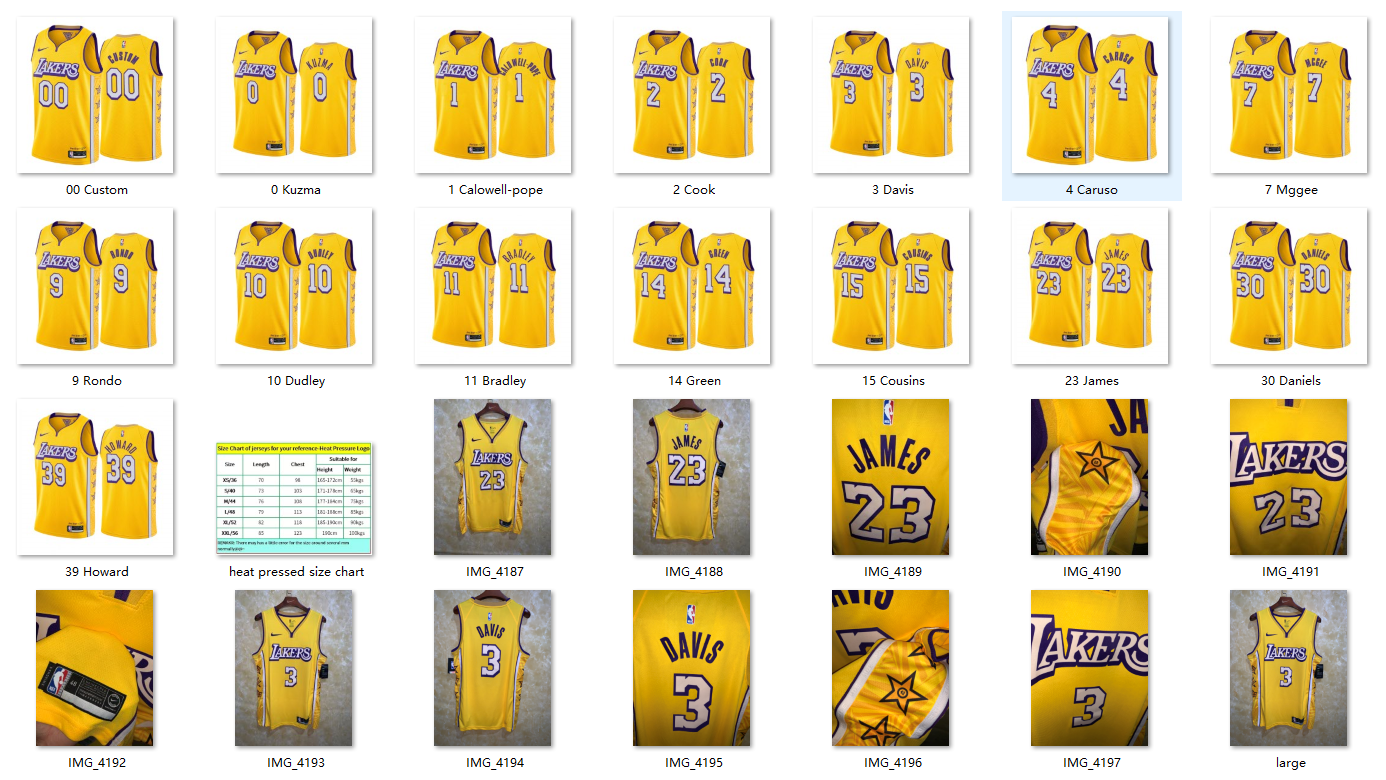This screenshot has width=1386, height=780.
Task: Select the 7 Mggee jersey thumbnail
Action: 1289,95
